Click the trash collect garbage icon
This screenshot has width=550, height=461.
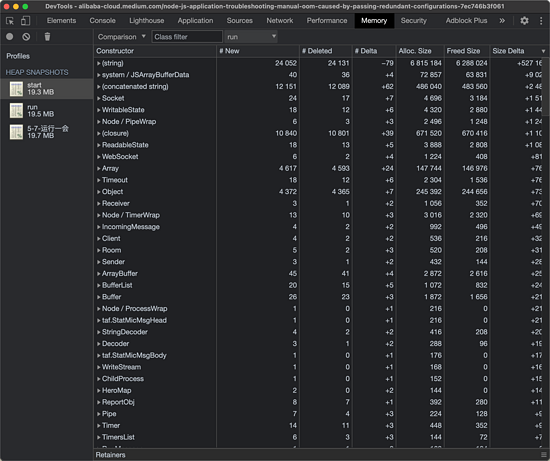[x=47, y=36]
